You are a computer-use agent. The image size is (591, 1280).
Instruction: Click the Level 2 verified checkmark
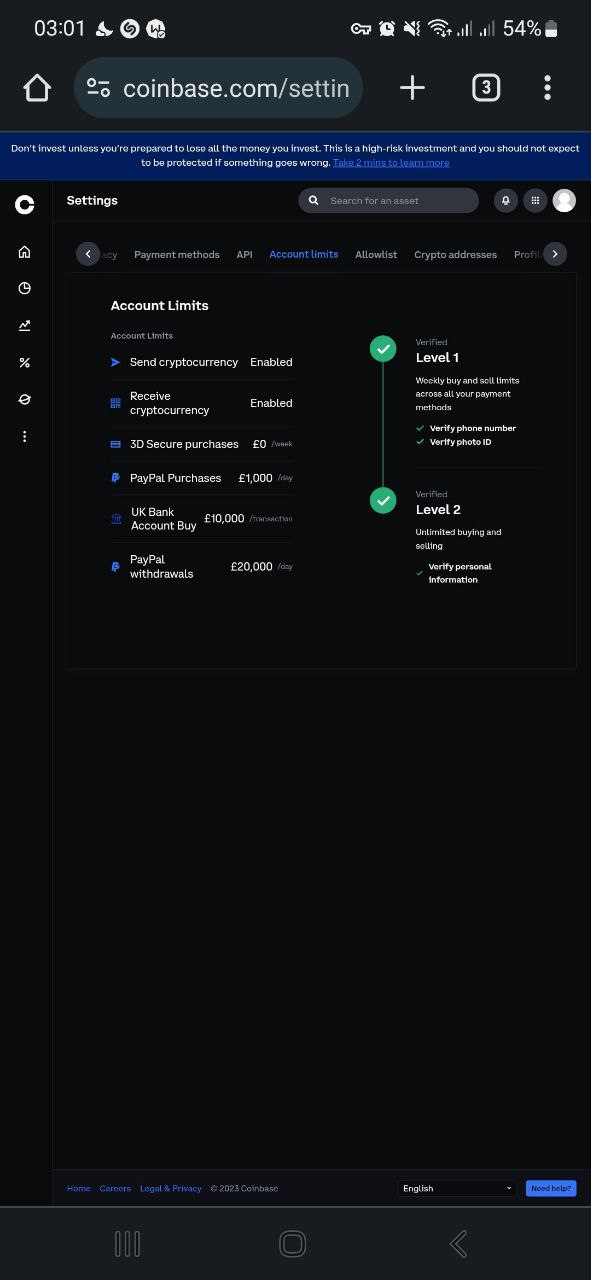(x=383, y=500)
